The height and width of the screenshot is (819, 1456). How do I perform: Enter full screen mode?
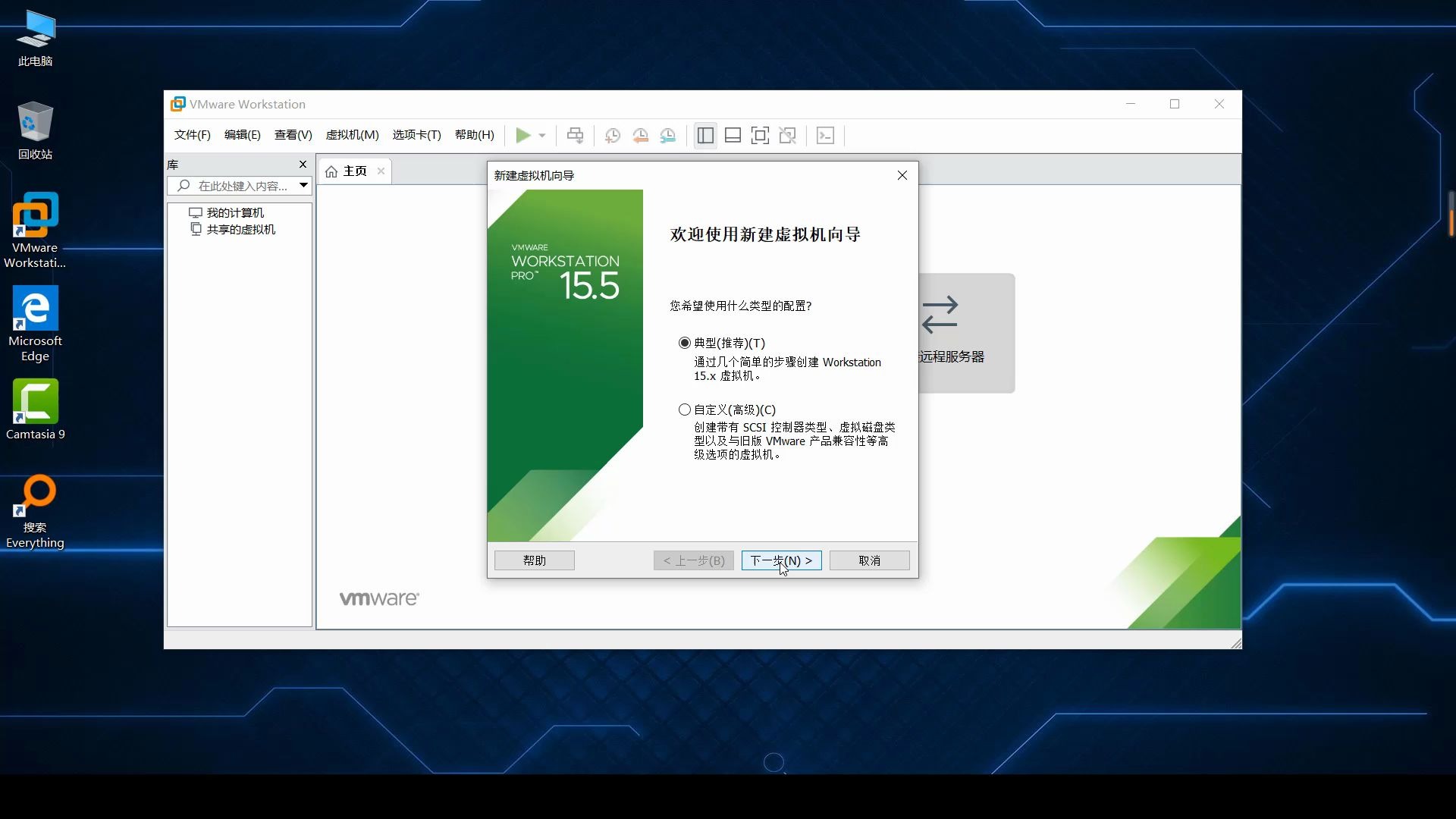pos(760,136)
